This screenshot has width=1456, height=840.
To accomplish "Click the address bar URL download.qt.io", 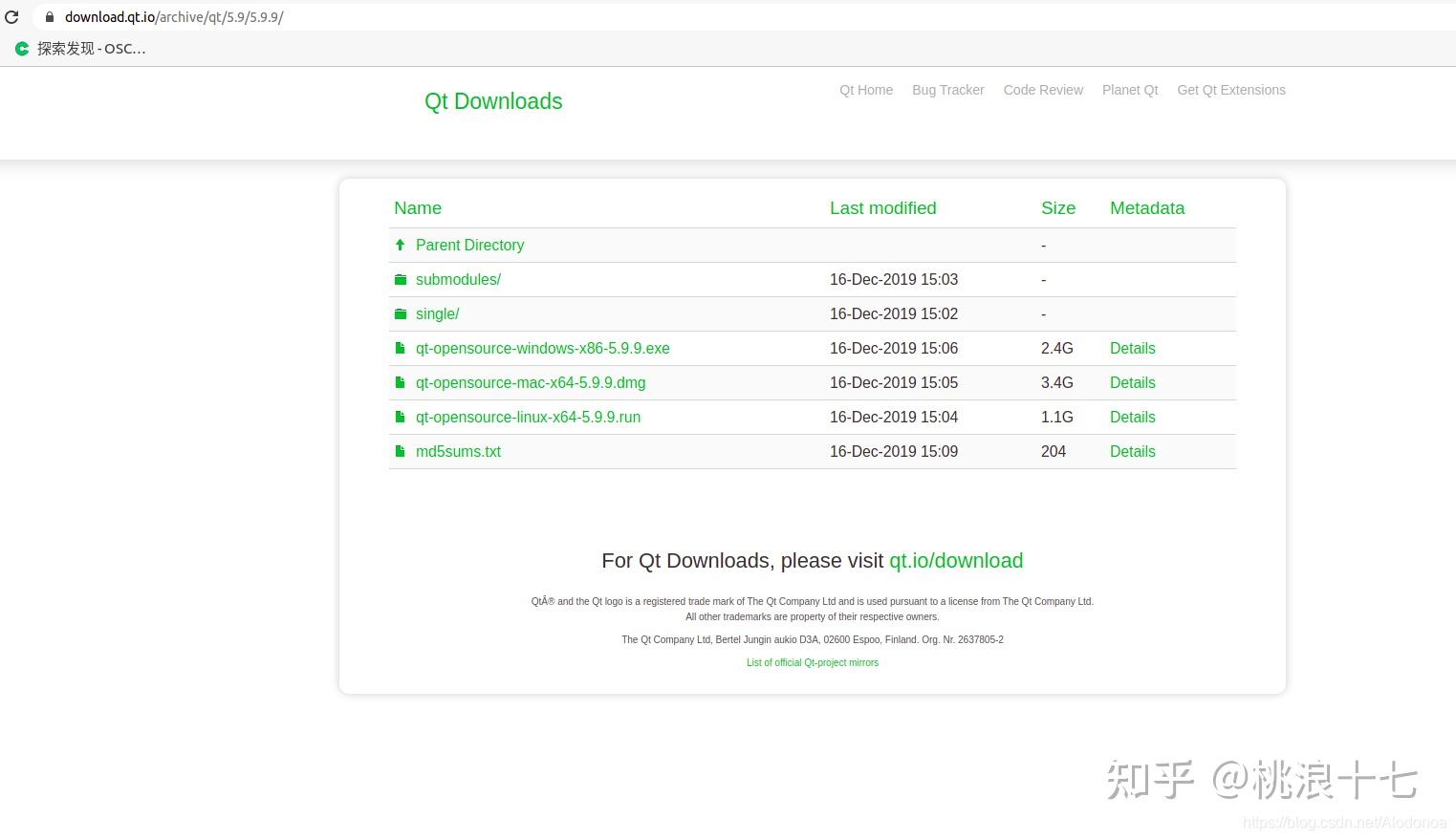I will coord(174,17).
